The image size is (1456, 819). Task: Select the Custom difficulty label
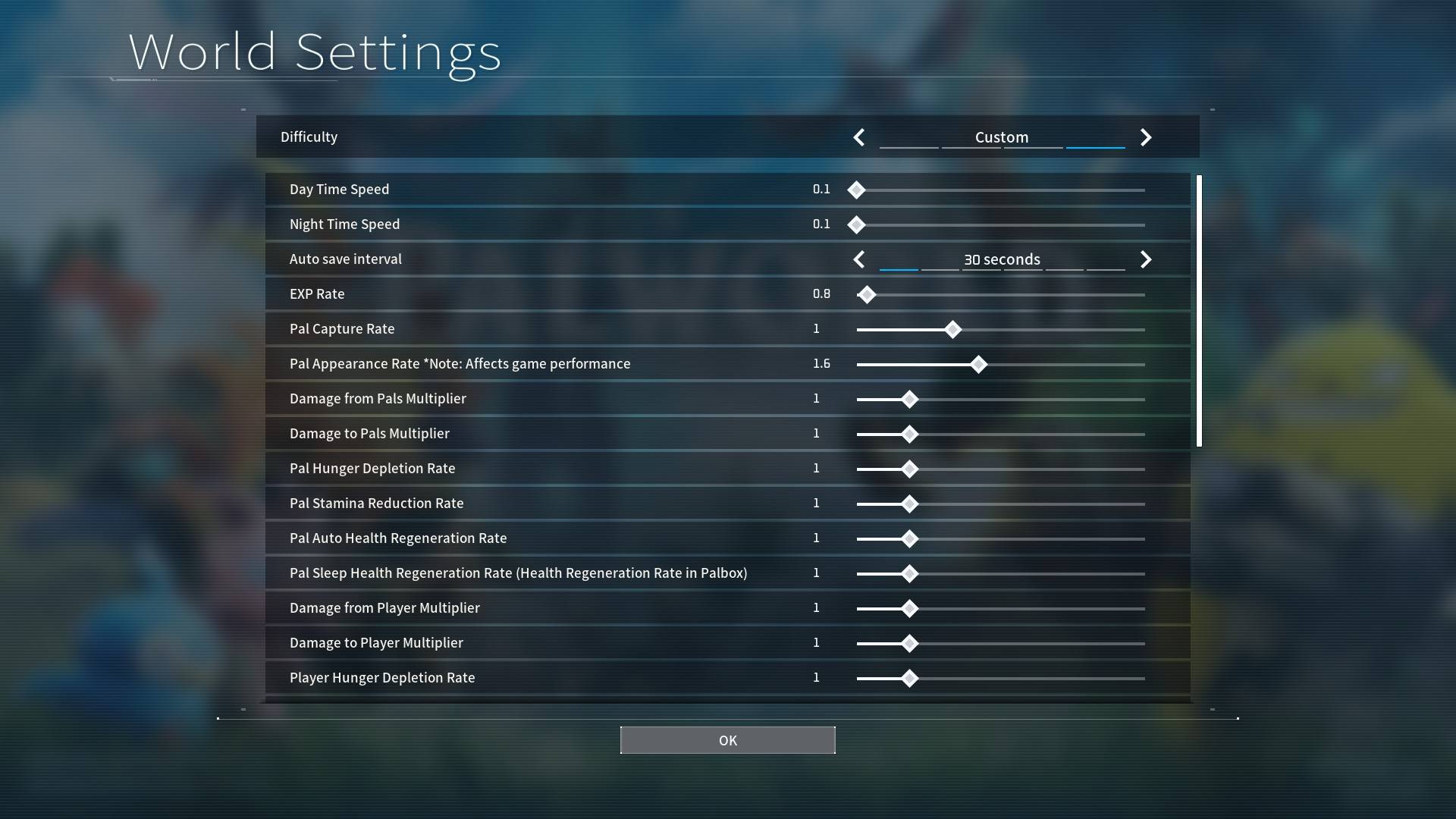[1002, 137]
